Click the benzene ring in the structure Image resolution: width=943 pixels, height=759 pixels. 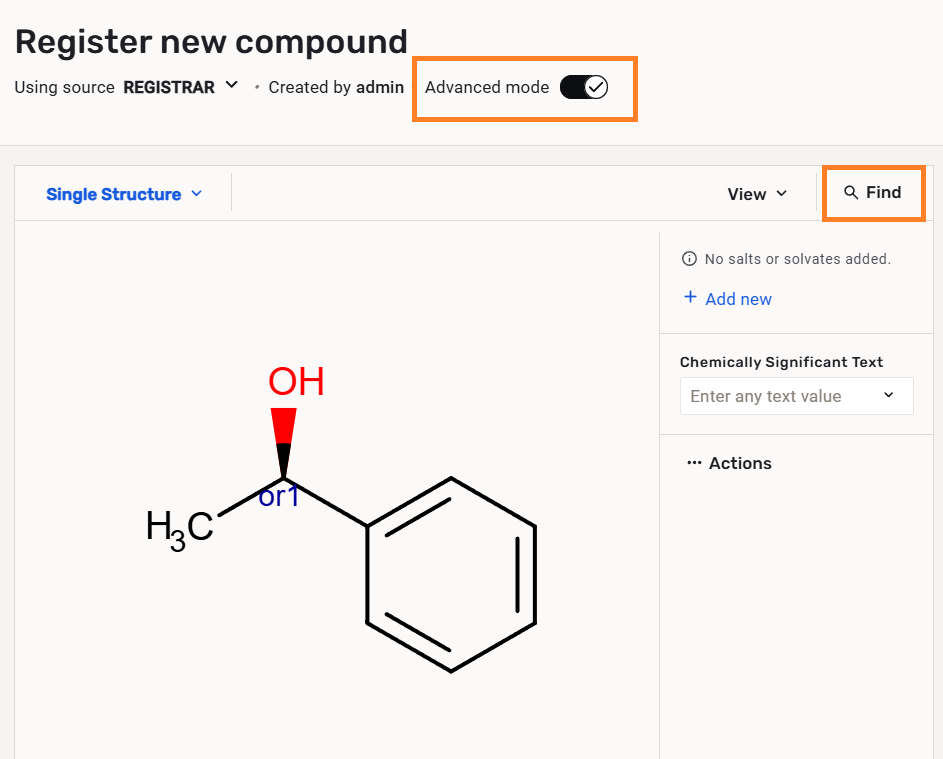tap(451, 574)
